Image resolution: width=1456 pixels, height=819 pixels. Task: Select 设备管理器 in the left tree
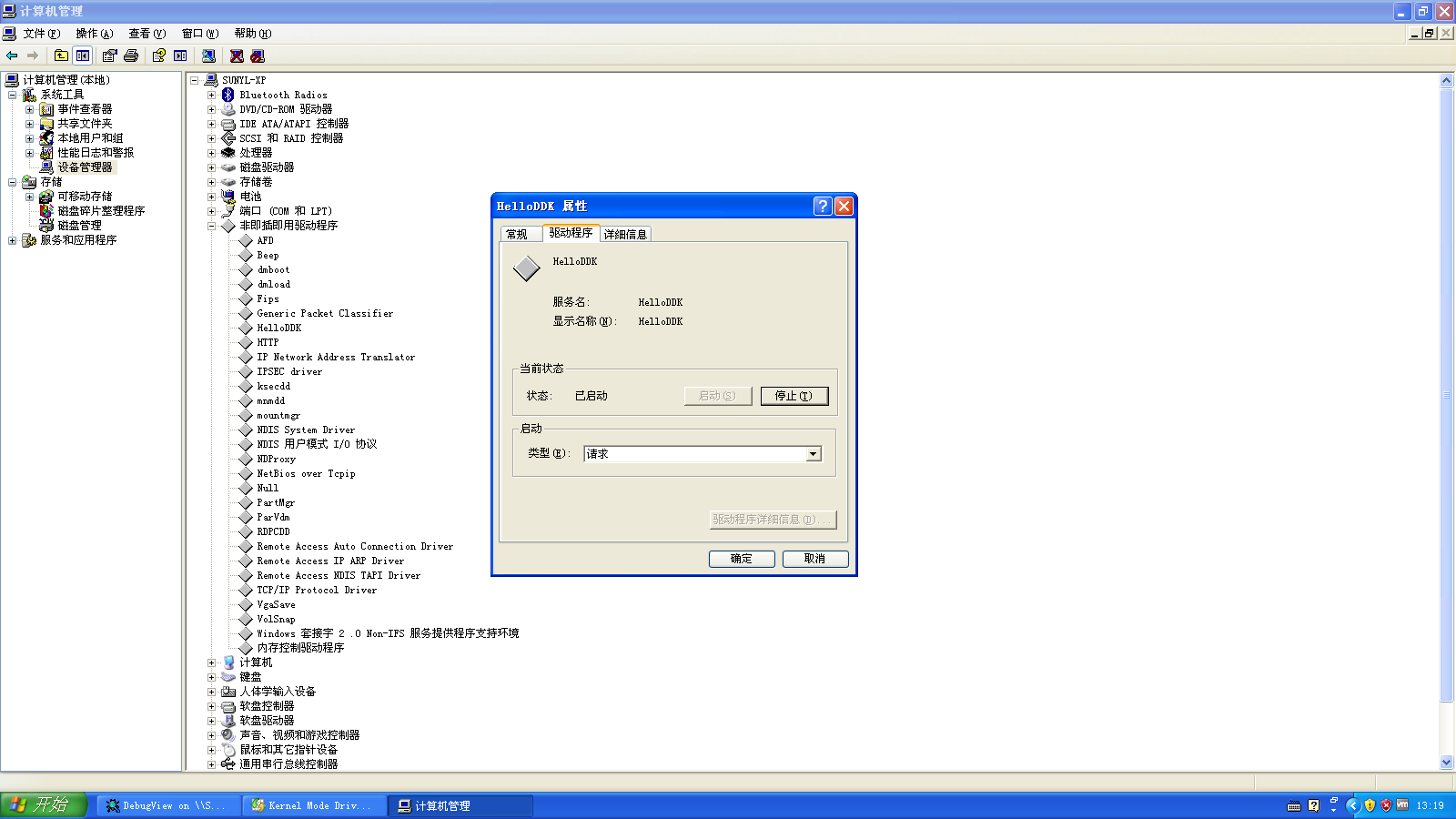point(86,167)
